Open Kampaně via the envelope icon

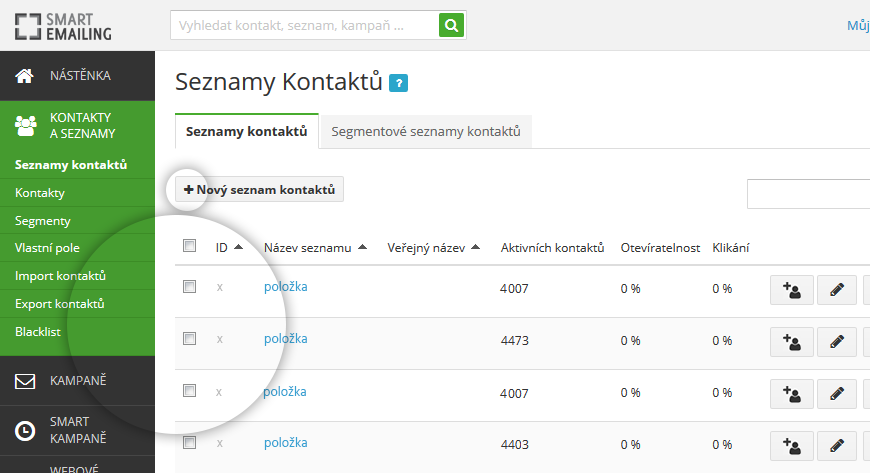(25, 381)
